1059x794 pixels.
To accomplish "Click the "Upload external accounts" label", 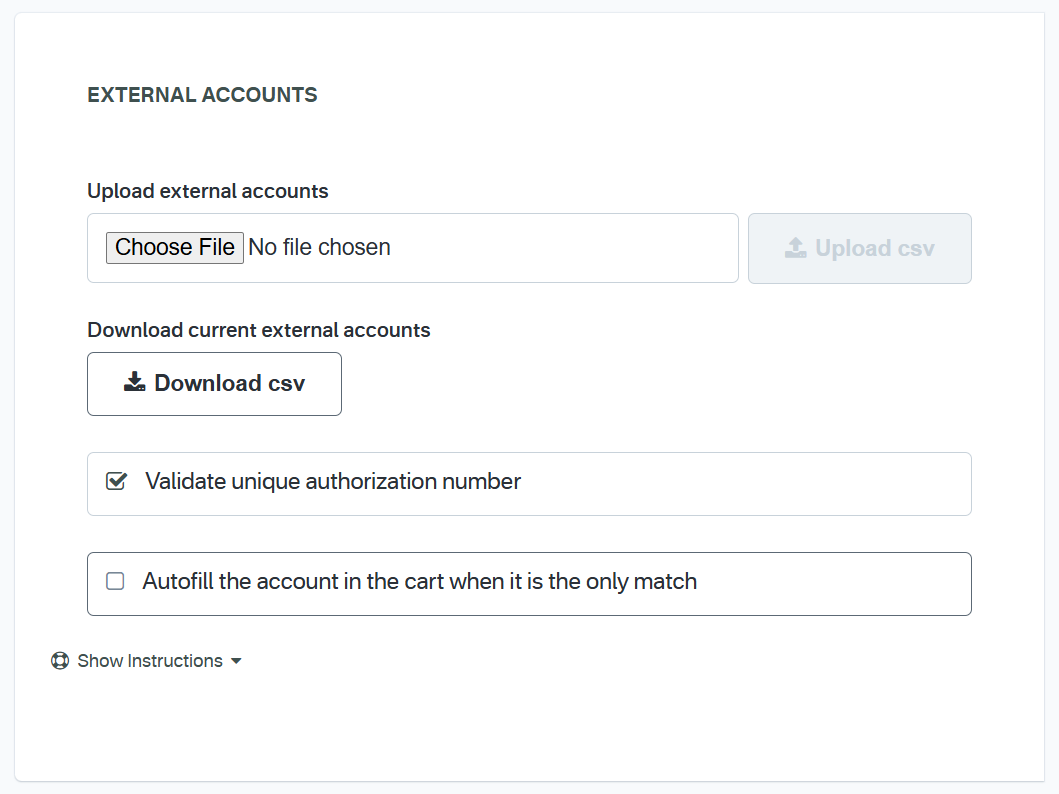I will [x=208, y=191].
